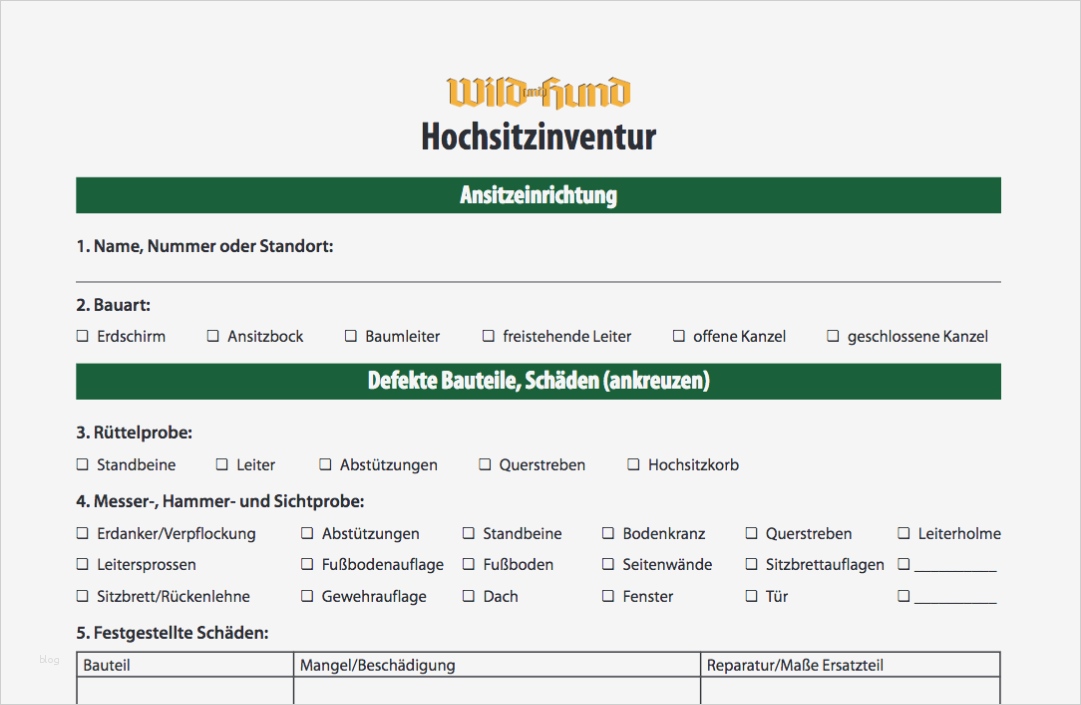The image size is (1081, 705).
Task: Click the '5. Festgestellte Schäden:' heading
Action: coord(172,633)
